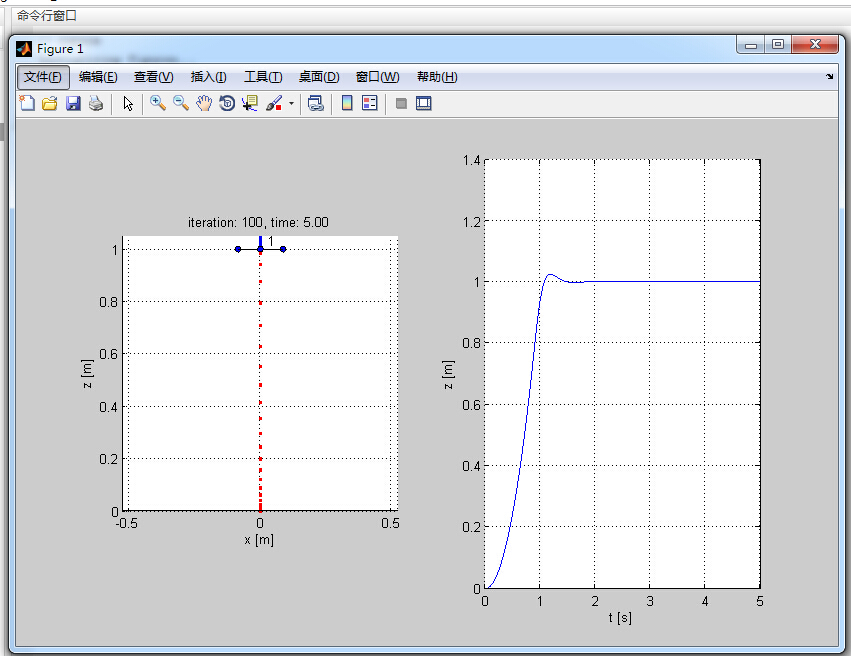Viewport: 851px width, 656px height.
Task: Click the Link Plot toolbar icon
Action: click(316, 103)
